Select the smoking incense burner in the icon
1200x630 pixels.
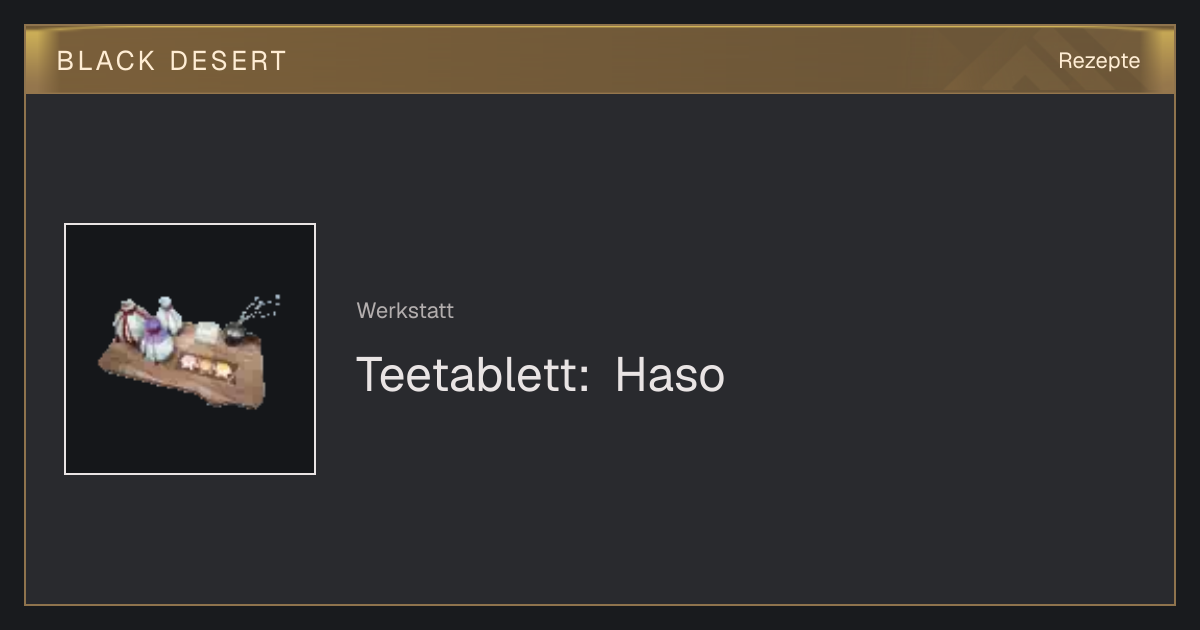pos(236,331)
